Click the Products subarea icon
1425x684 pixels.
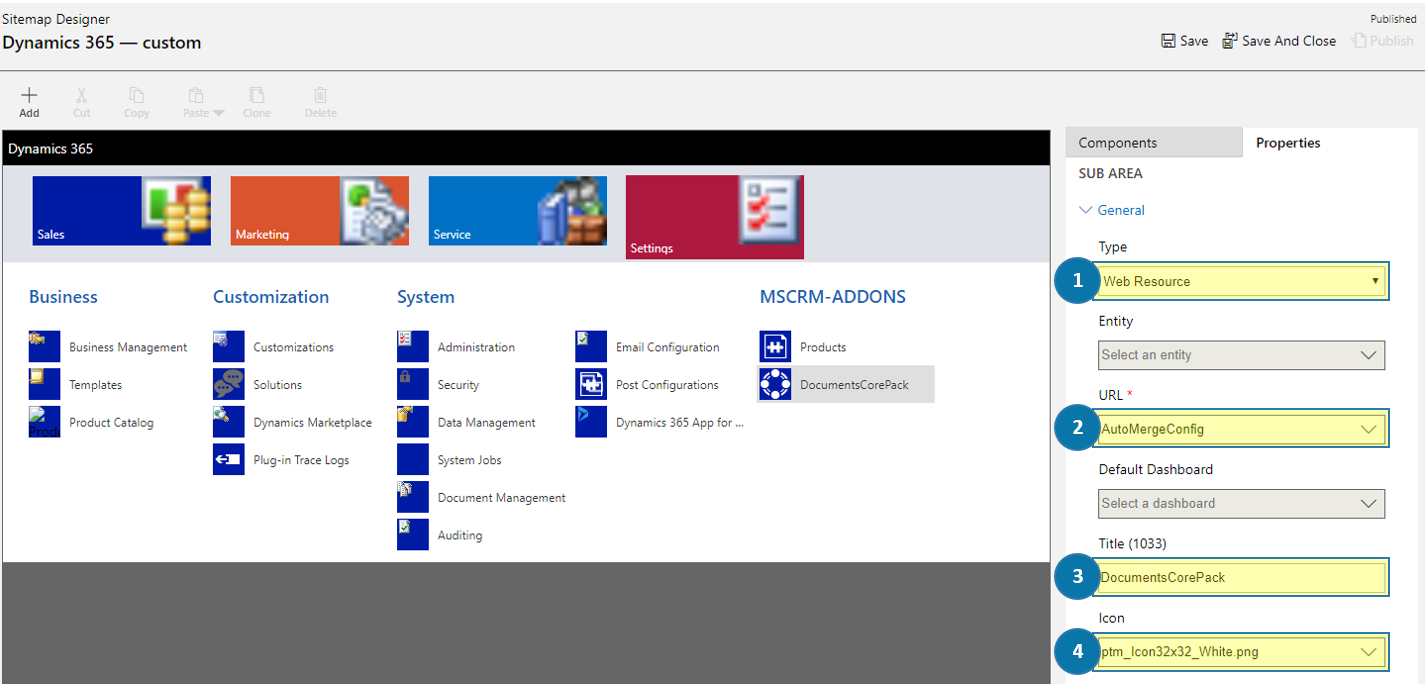(x=775, y=347)
